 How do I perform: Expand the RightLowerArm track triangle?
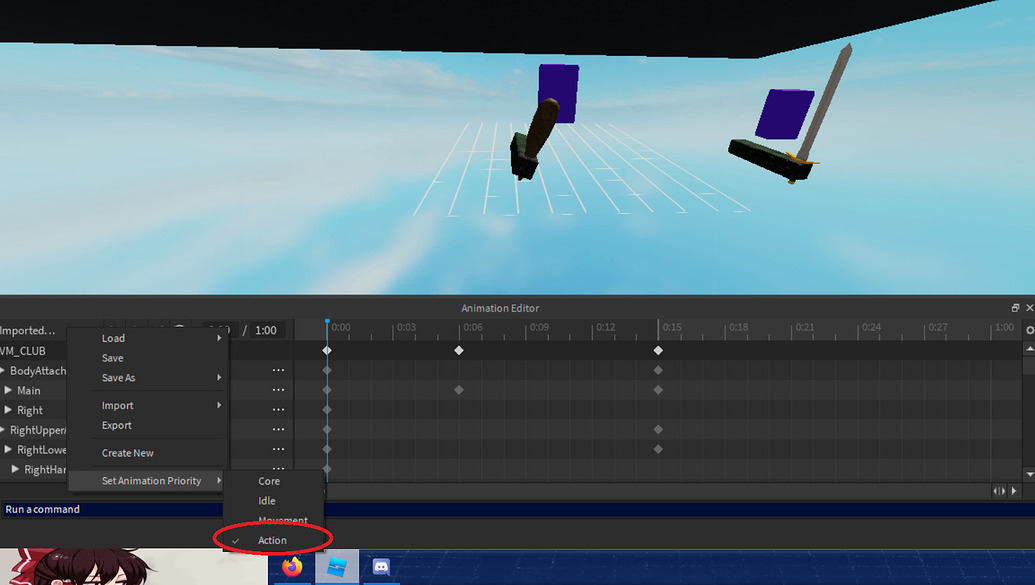[8, 450]
